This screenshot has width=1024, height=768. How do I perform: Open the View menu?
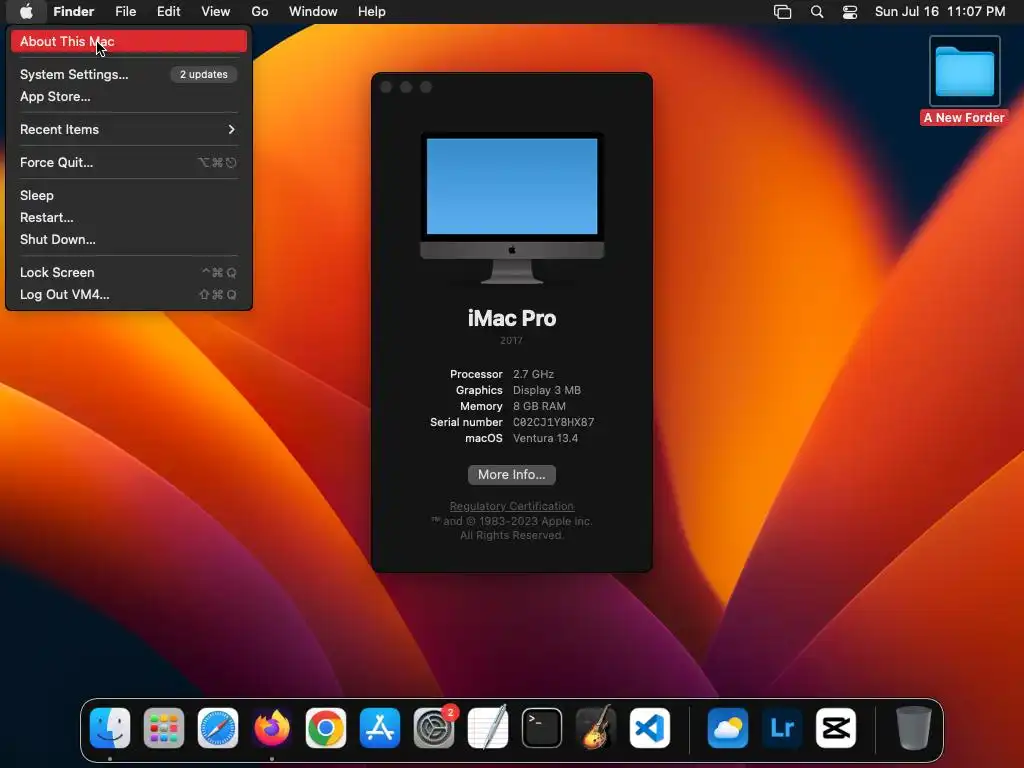coord(216,11)
